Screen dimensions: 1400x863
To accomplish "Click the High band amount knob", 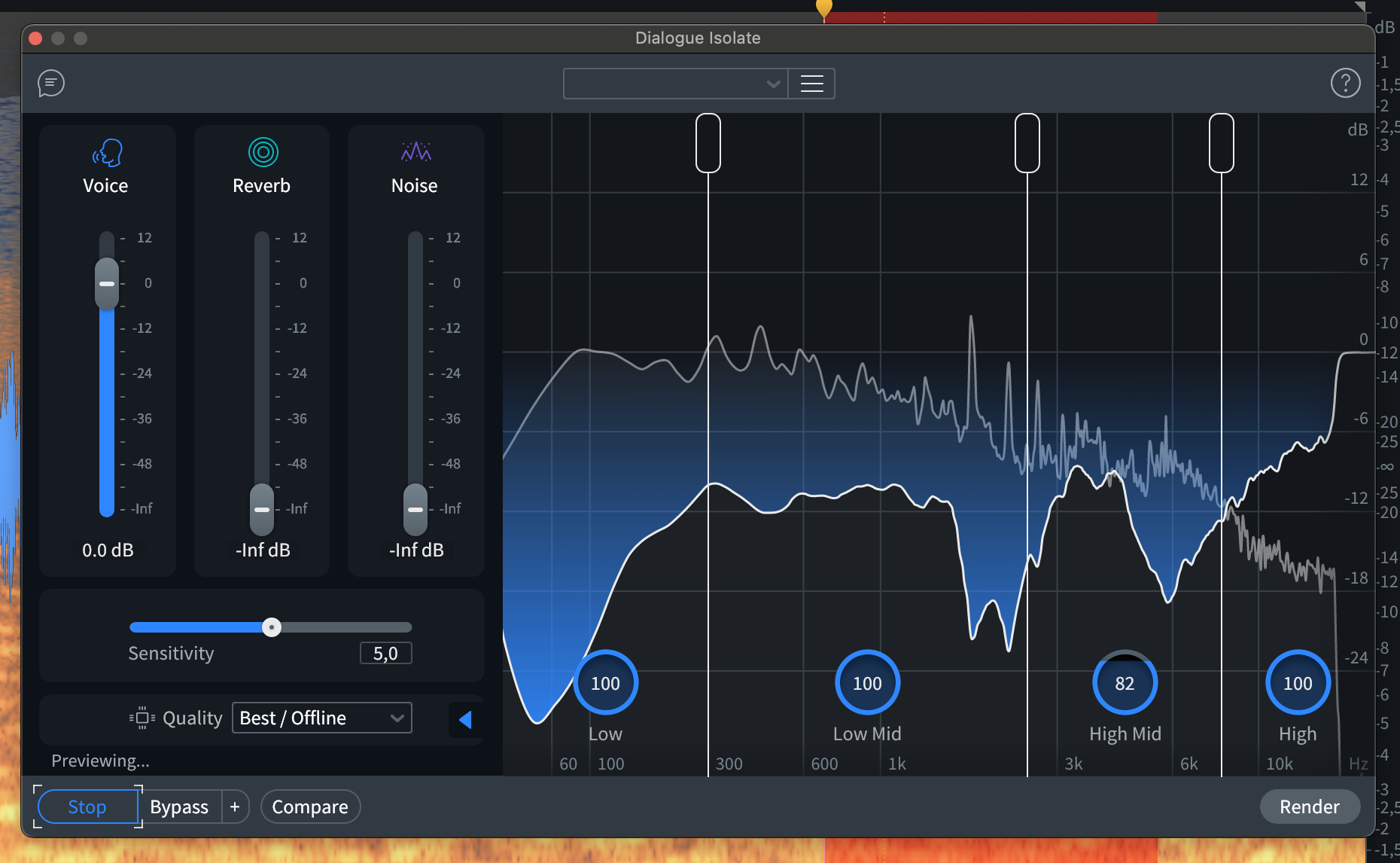I will (x=1298, y=683).
